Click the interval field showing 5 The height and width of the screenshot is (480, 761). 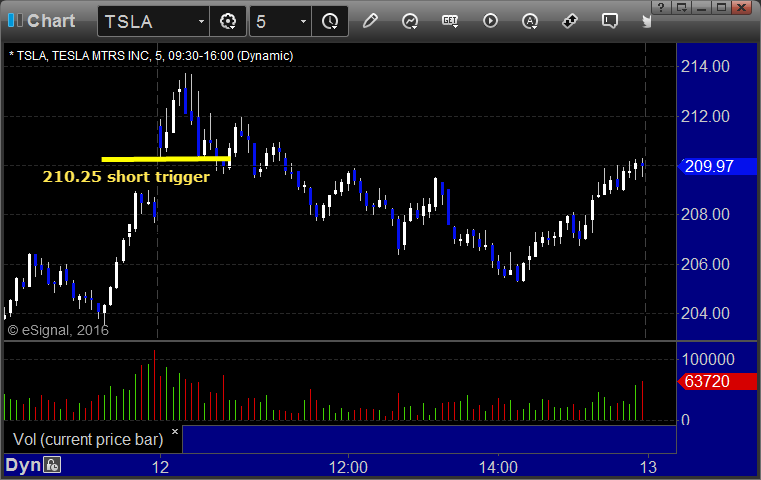click(281, 21)
